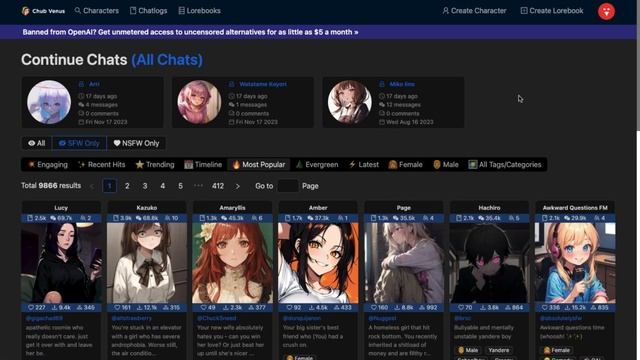Select the All content filter

37,143
